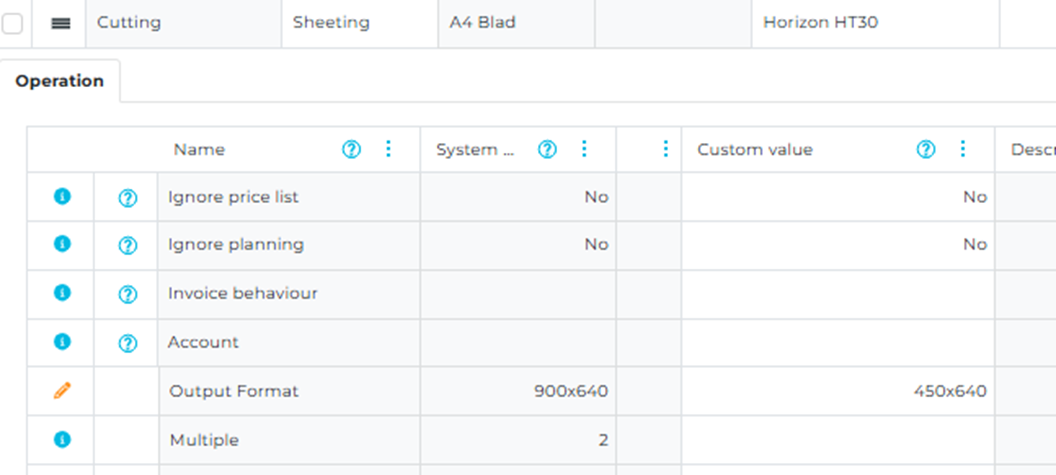Click the Horizon HT30 cell
1056x475 pixels.
(820, 22)
